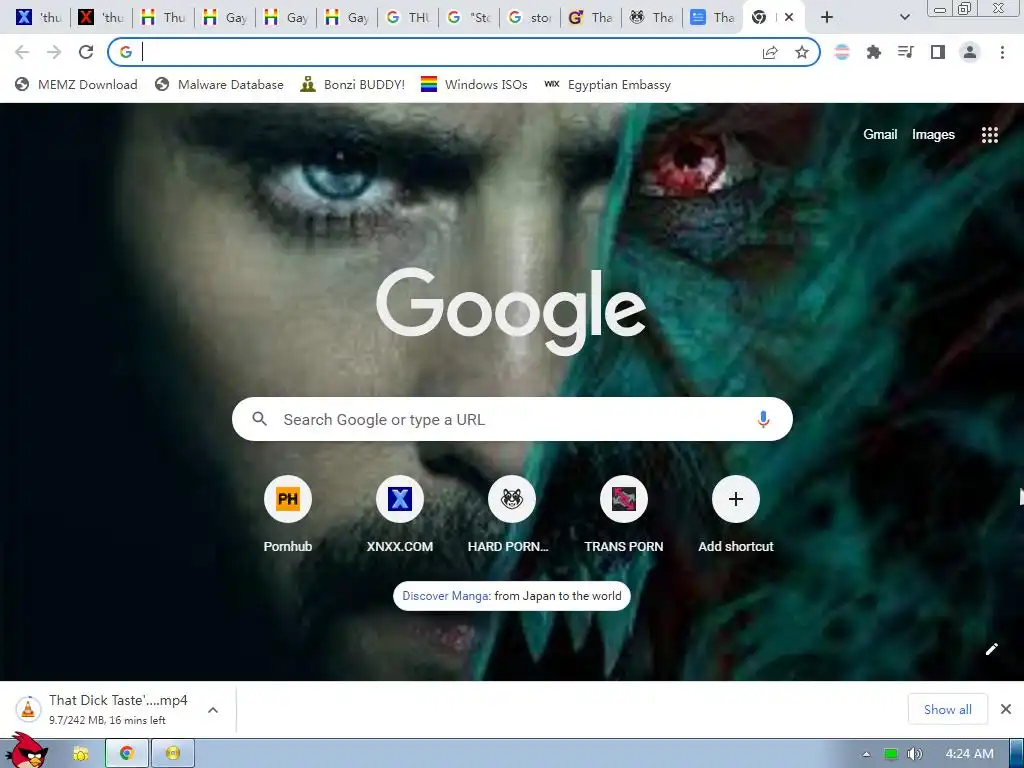Close the downloads bar
Screen dimensions: 1024x768
[x=1006, y=709]
